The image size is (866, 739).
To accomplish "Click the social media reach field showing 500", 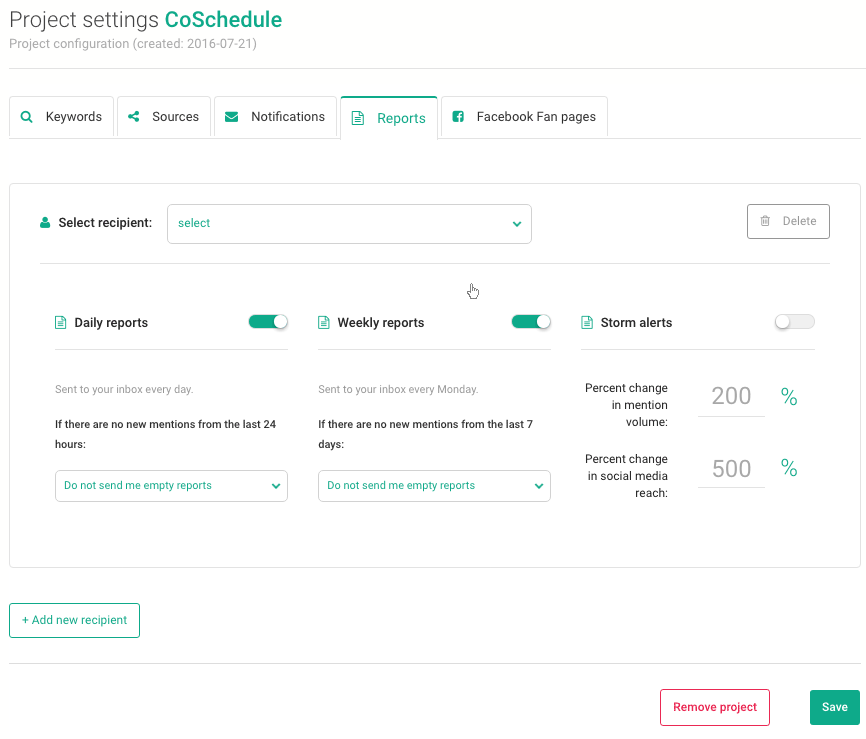I will point(731,469).
